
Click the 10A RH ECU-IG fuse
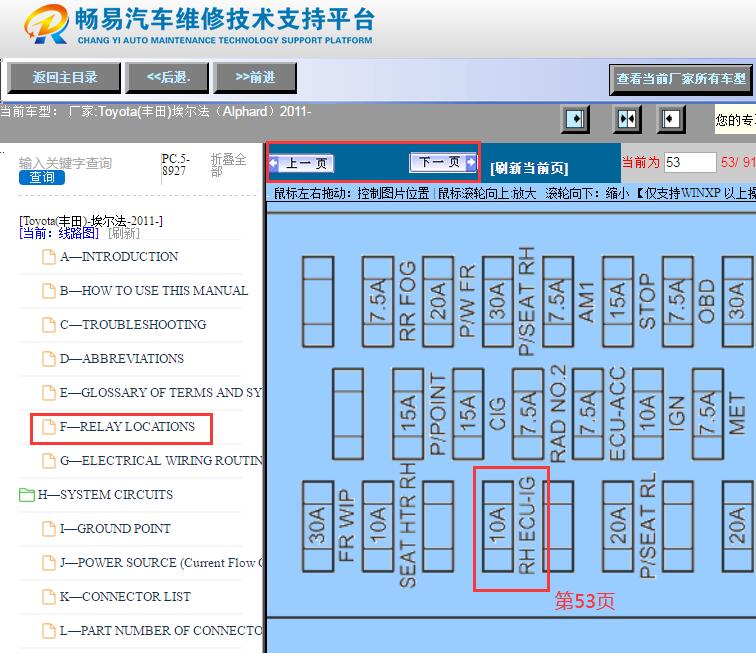497,526
